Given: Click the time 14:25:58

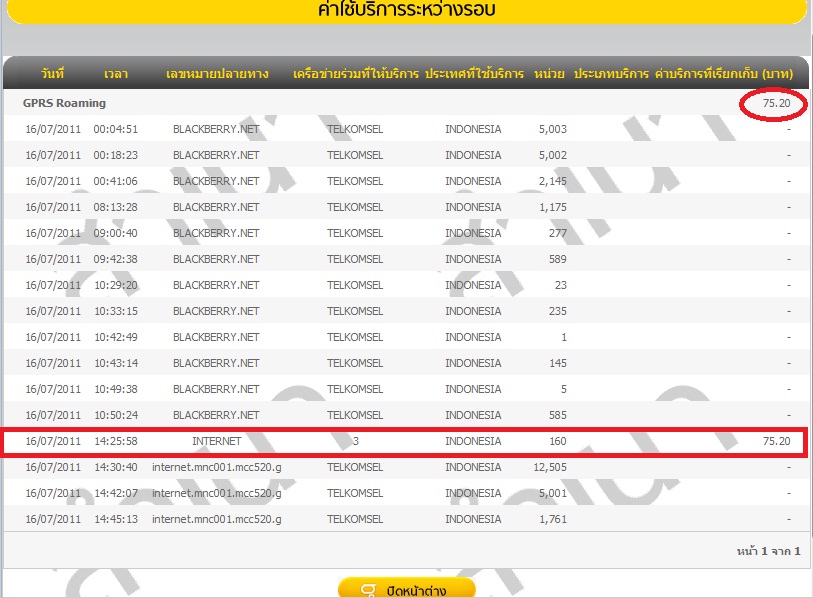Looking at the screenshot, I should click(116, 441).
